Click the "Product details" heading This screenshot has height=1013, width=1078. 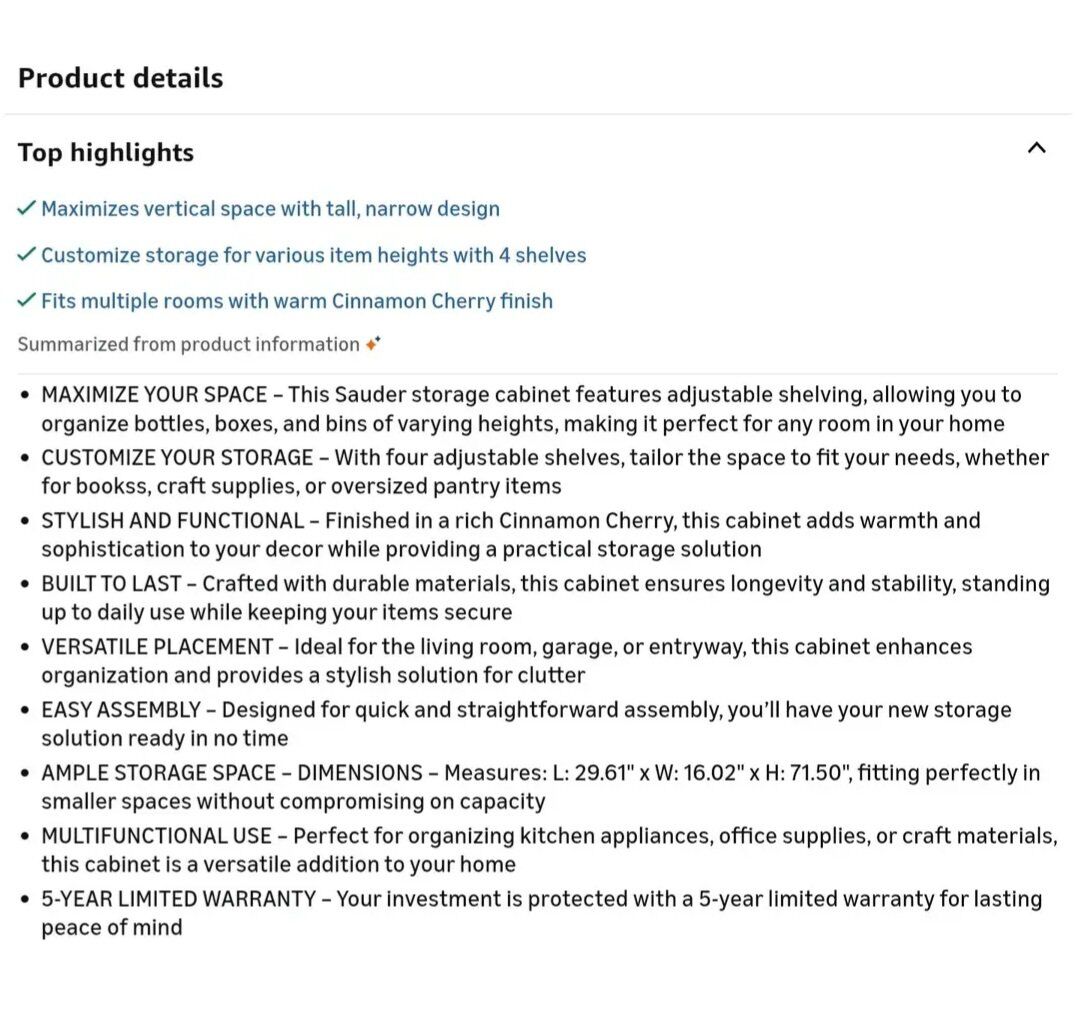pyautogui.click(x=120, y=78)
